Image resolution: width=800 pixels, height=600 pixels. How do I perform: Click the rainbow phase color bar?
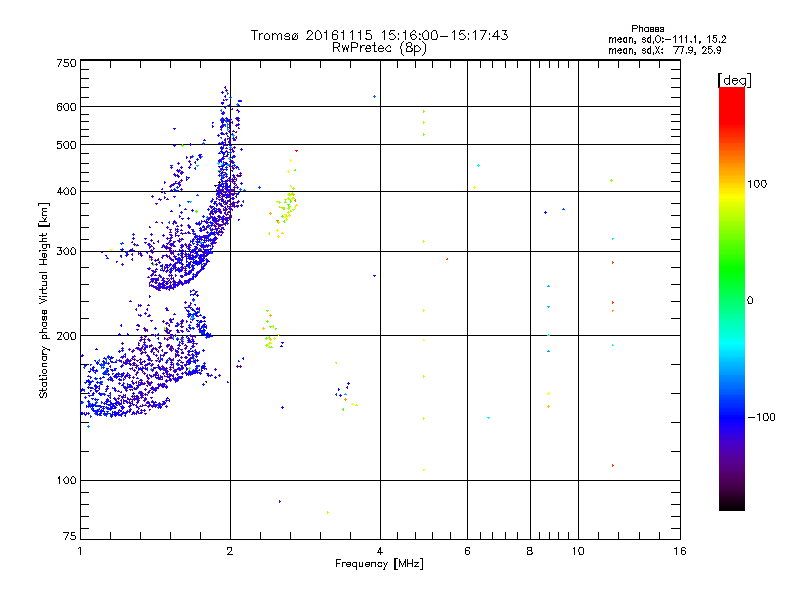click(732, 298)
